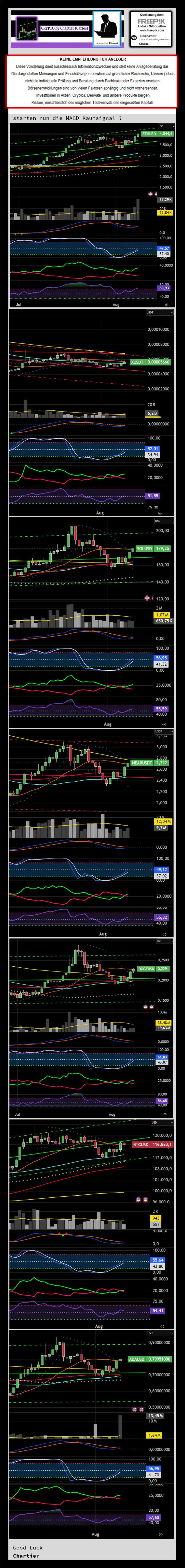Click the yellow 38,48M volume label

[x=164, y=1022]
